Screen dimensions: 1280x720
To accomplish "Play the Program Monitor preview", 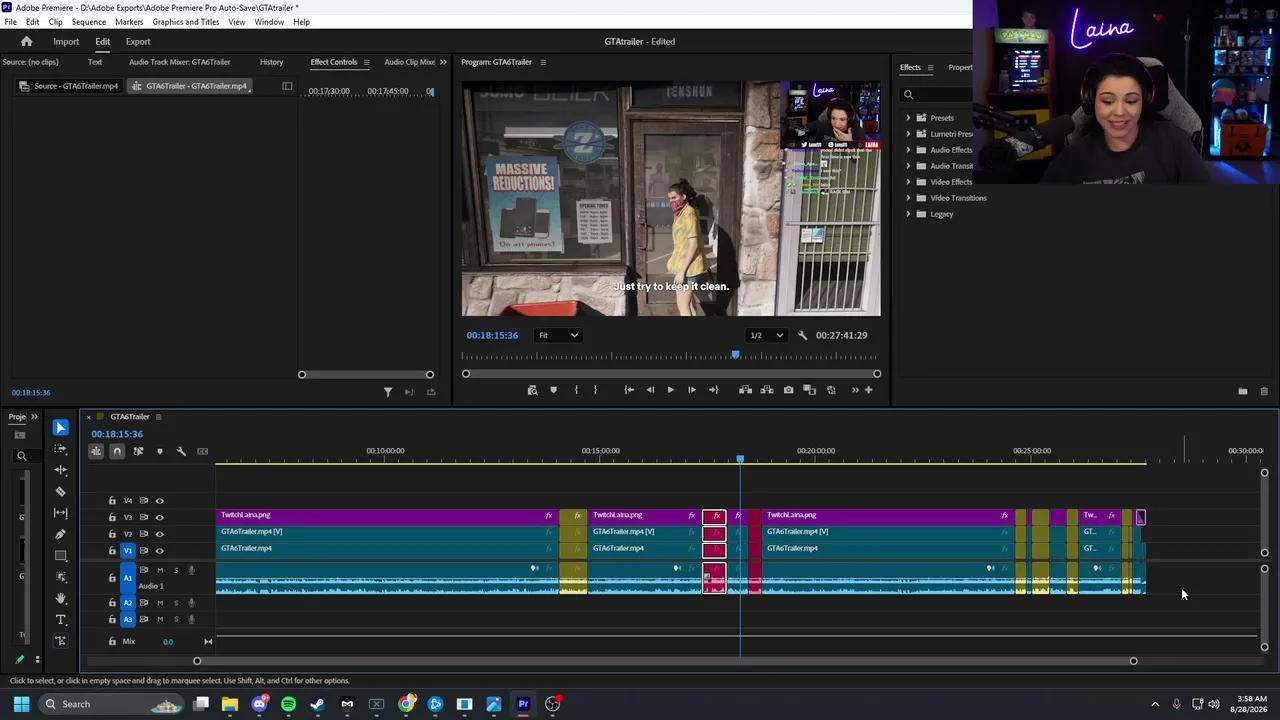I will point(670,390).
